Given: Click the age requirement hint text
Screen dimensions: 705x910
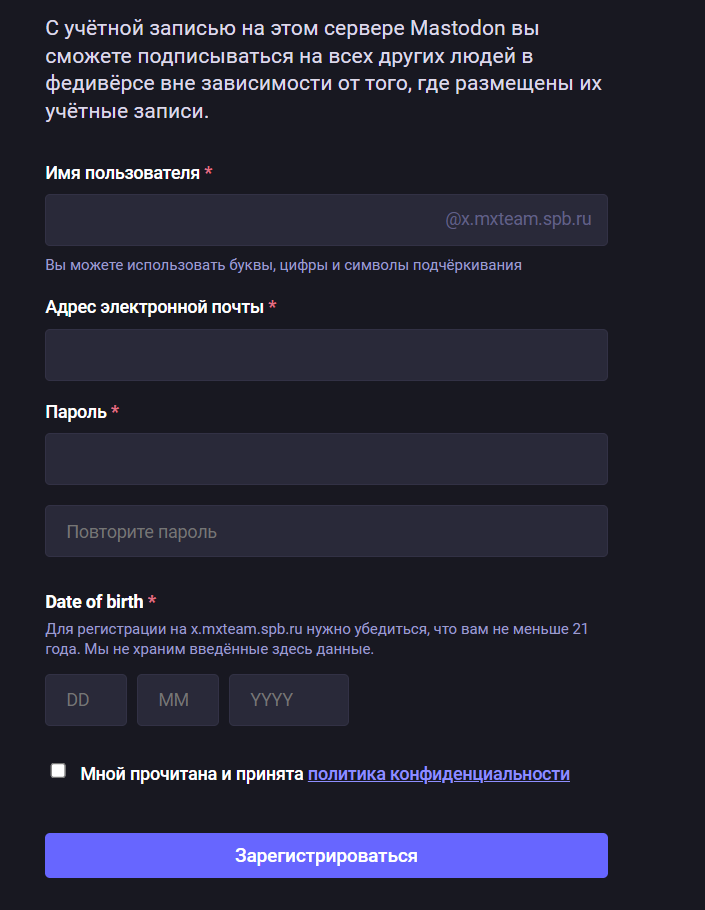Looking at the screenshot, I should tap(316, 639).
